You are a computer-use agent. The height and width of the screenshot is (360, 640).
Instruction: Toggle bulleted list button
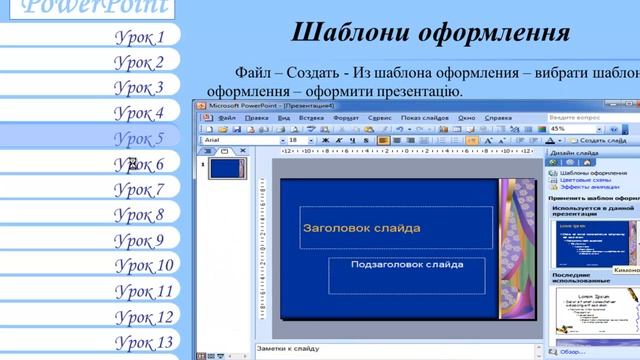pos(455,140)
